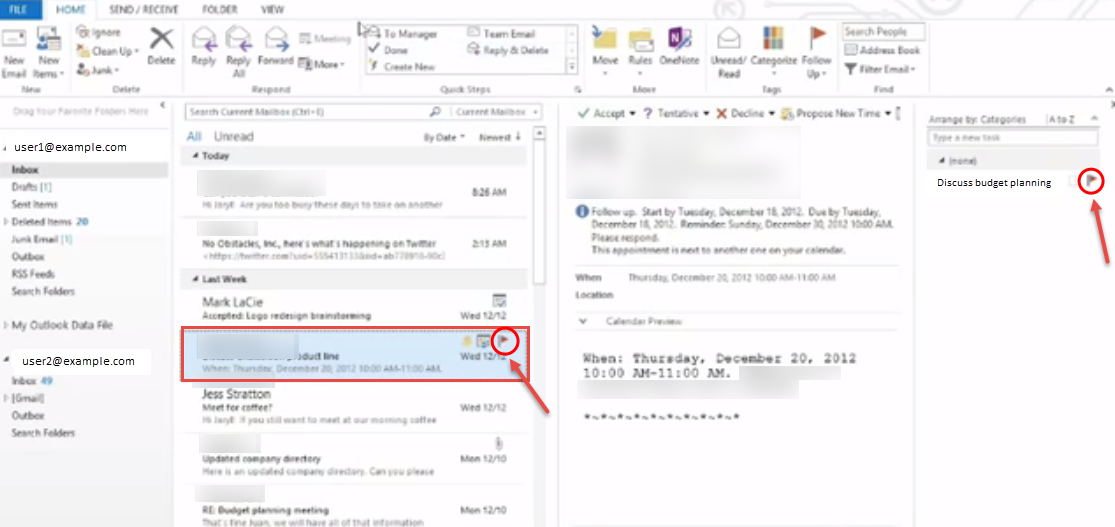Forward the selected message
1115x527 pixels.
[275, 48]
